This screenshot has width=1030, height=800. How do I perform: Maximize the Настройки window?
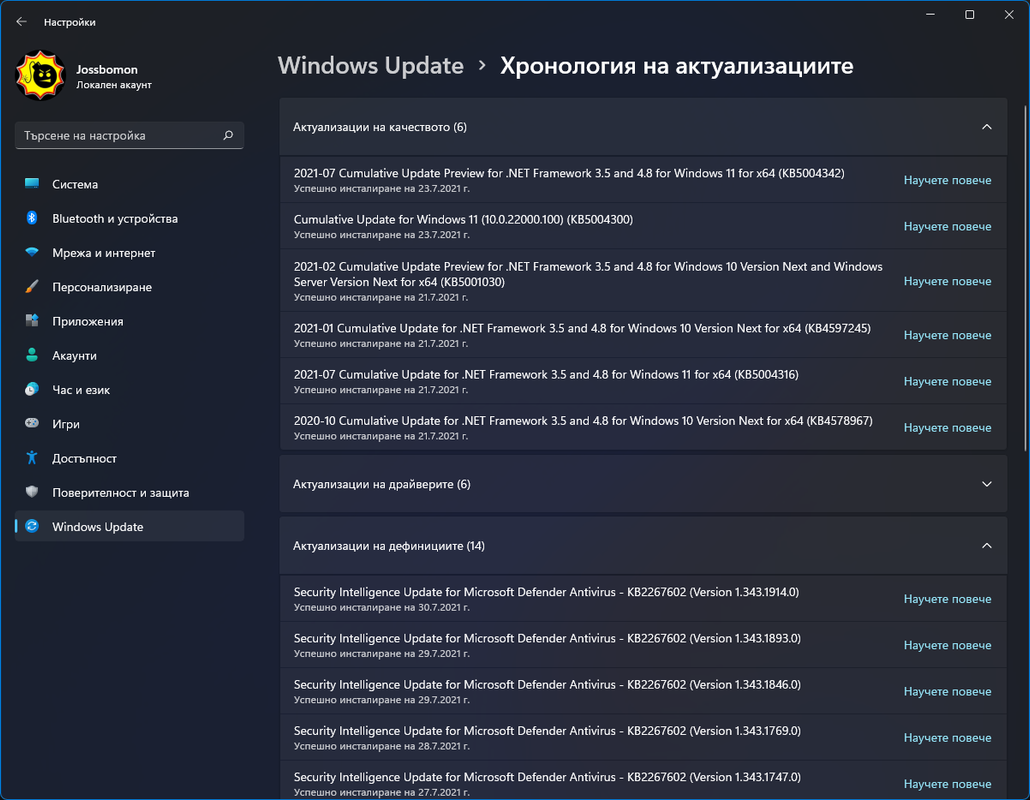970,14
